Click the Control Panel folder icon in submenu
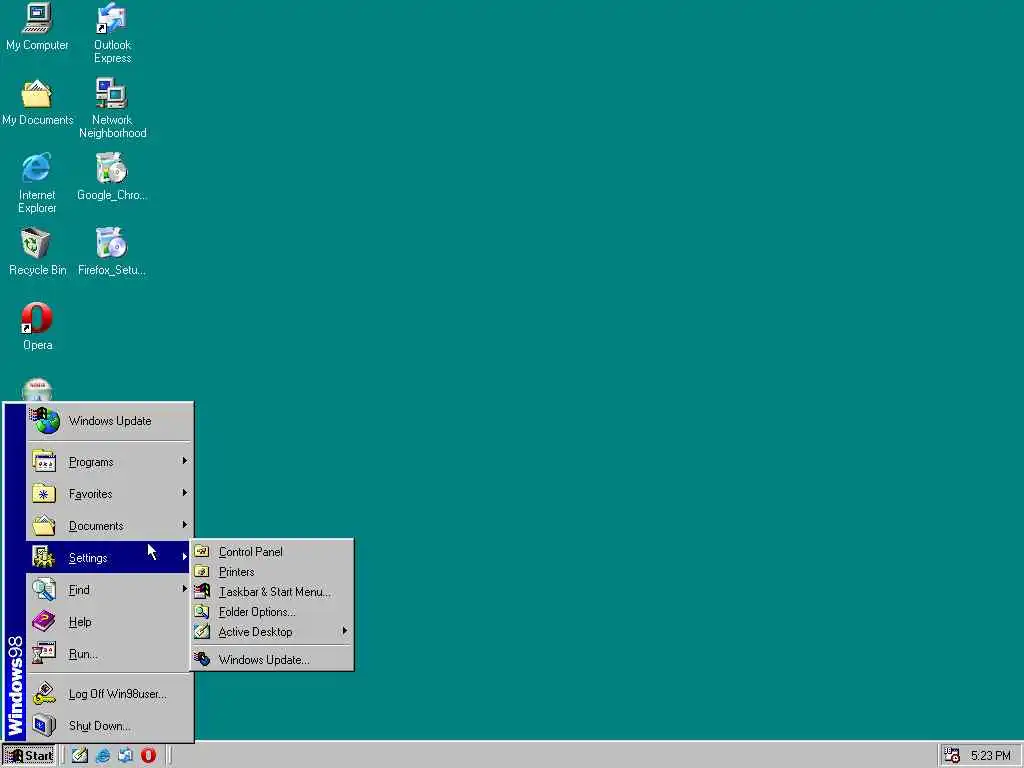1024x768 pixels. pyautogui.click(x=202, y=551)
